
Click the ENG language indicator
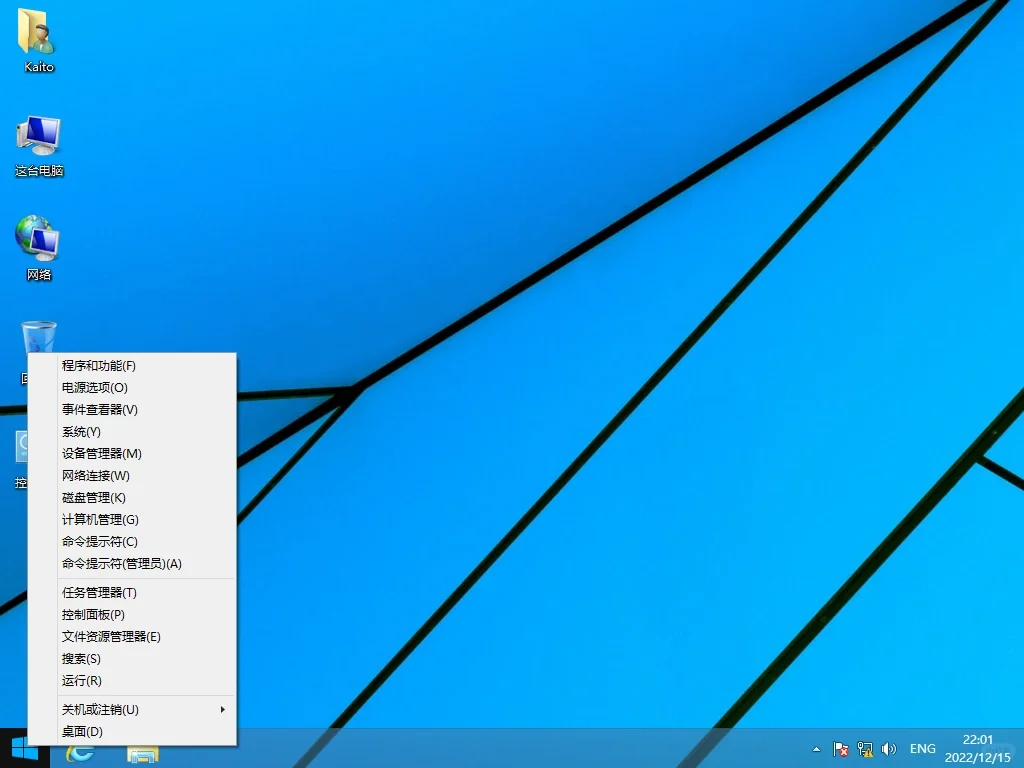(922, 748)
